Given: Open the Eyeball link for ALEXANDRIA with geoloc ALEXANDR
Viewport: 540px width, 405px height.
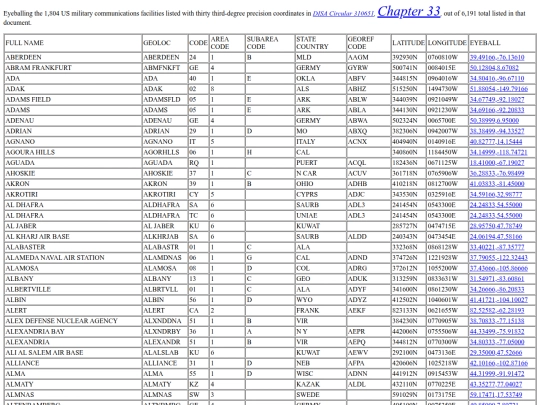Looking at the screenshot, I should coord(497,342).
